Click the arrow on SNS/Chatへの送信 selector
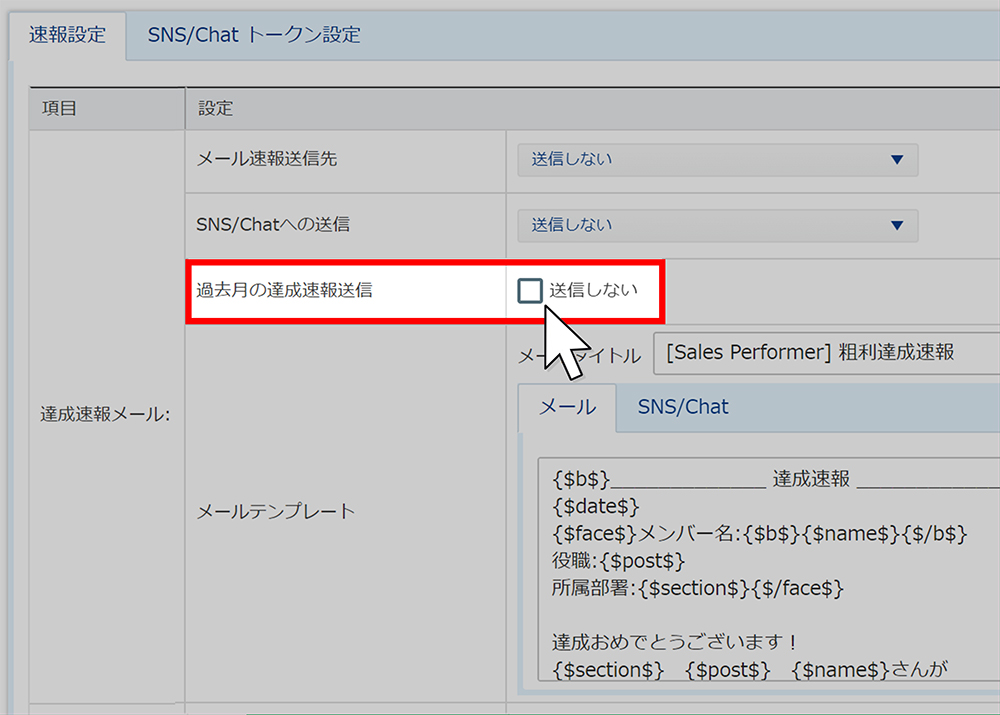Image resolution: width=1000 pixels, height=715 pixels. point(896,226)
